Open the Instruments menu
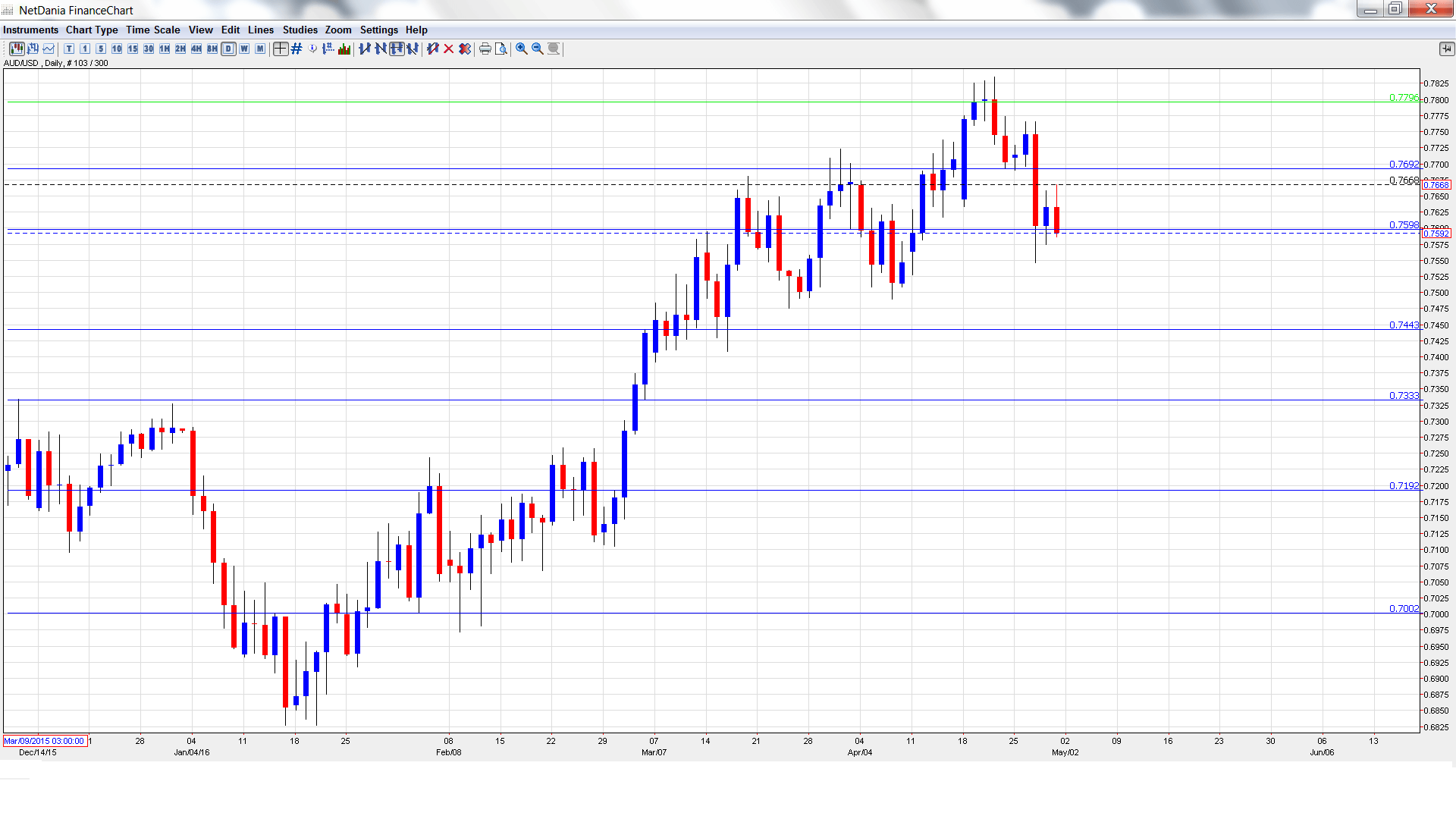Viewport: 1456px width, 819px height. (x=30, y=30)
